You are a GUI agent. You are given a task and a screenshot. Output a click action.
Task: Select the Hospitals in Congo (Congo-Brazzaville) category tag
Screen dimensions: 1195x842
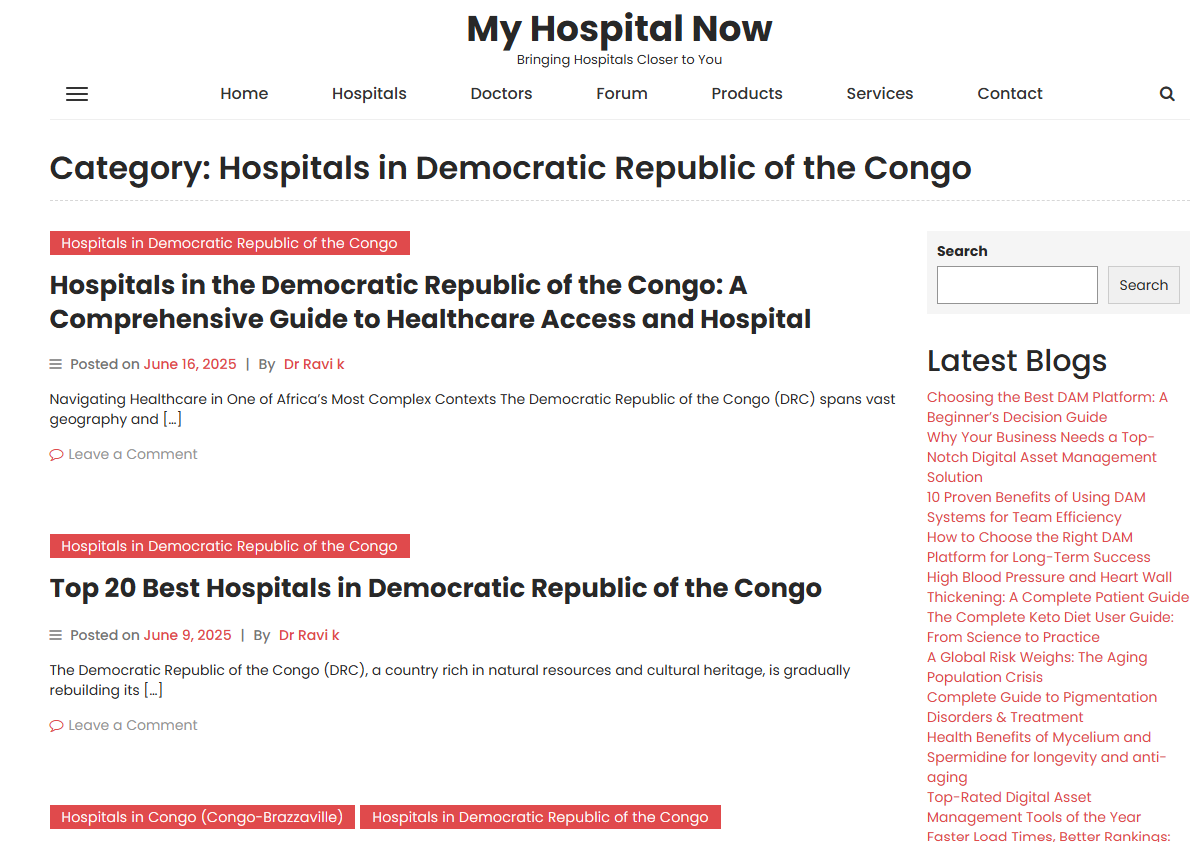point(202,817)
